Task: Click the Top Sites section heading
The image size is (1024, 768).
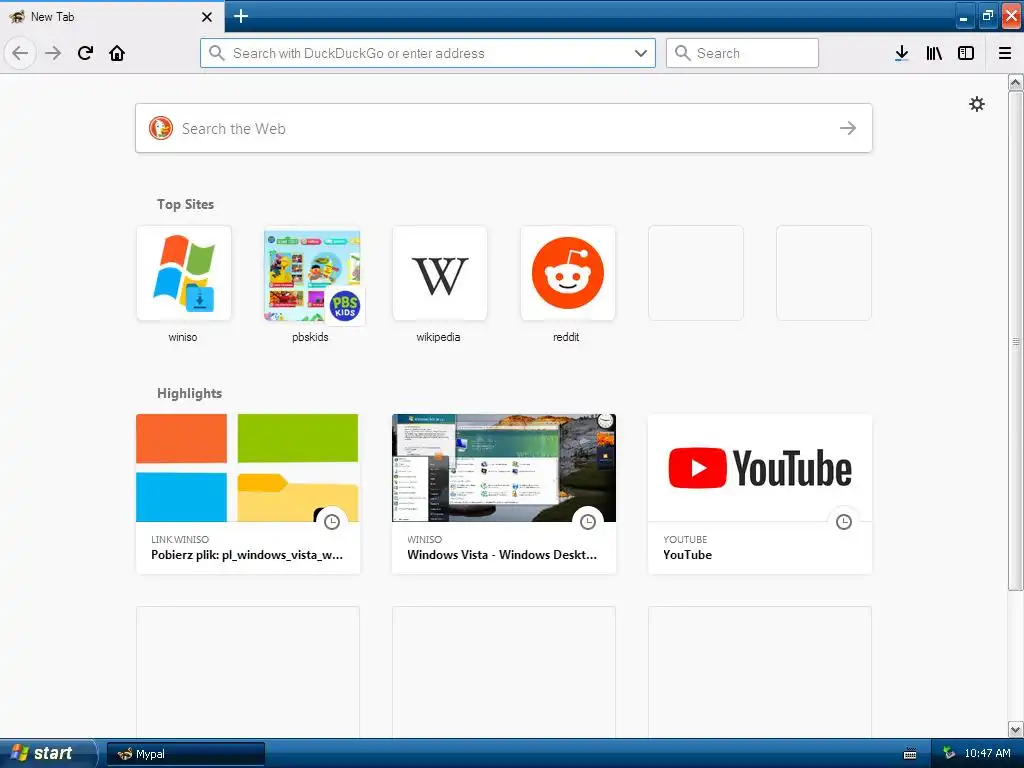Action: 185,204
